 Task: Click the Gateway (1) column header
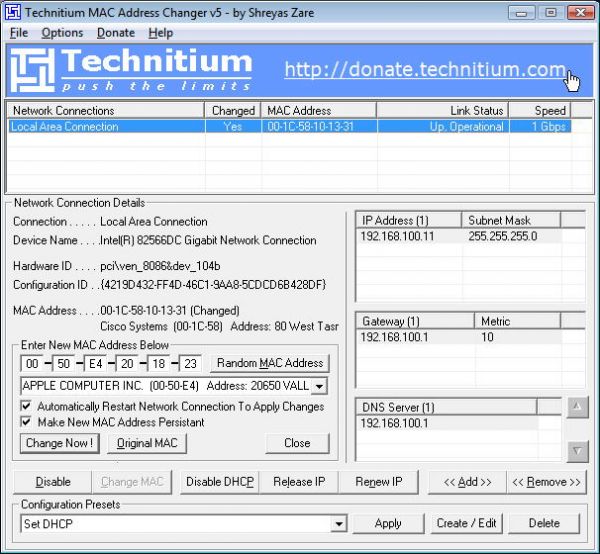click(415, 321)
